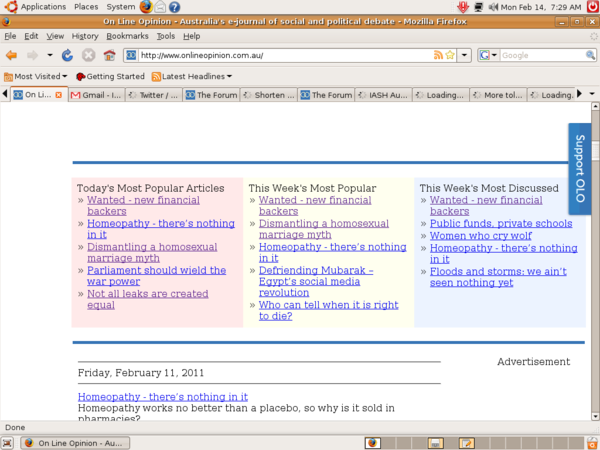
Task: Click the search magnifier icon
Action: click(590, 55)
